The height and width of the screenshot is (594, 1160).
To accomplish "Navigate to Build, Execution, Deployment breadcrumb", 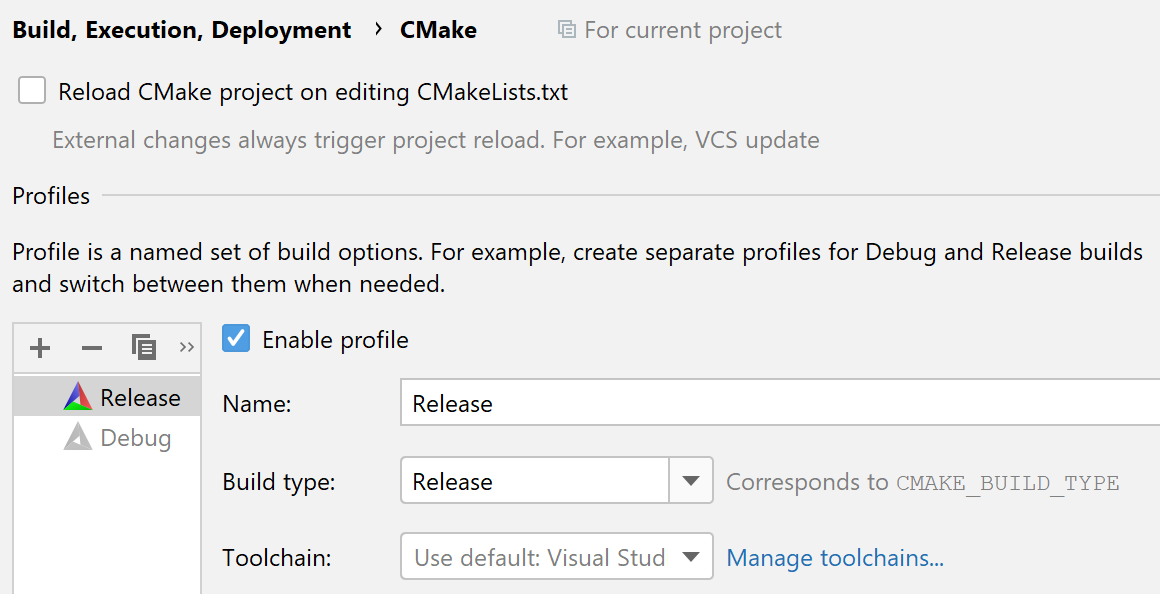I will 181,29.
